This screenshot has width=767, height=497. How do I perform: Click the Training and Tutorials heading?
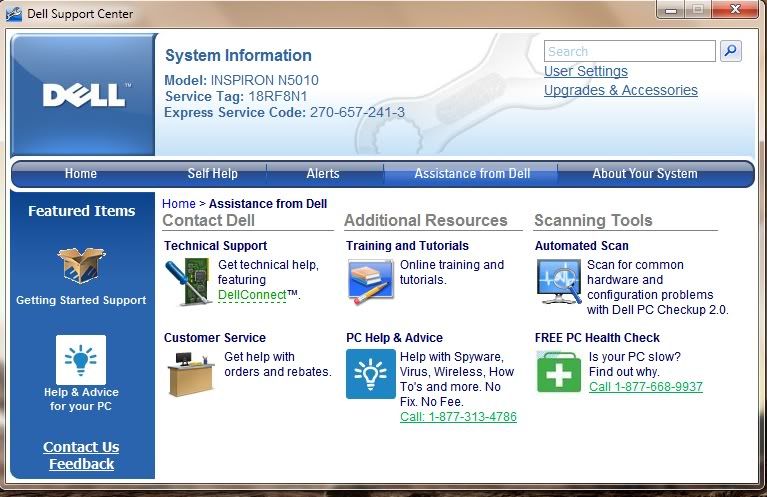(x=407, y=246)
